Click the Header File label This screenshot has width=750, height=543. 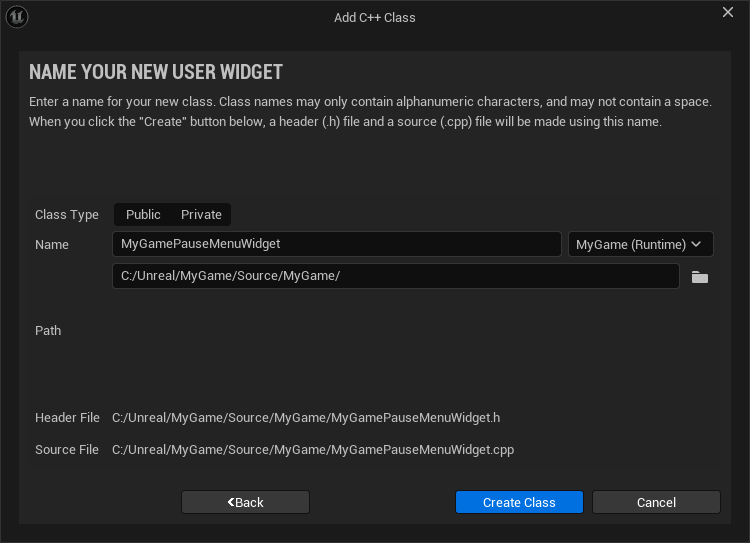click(x=67, y=418)
